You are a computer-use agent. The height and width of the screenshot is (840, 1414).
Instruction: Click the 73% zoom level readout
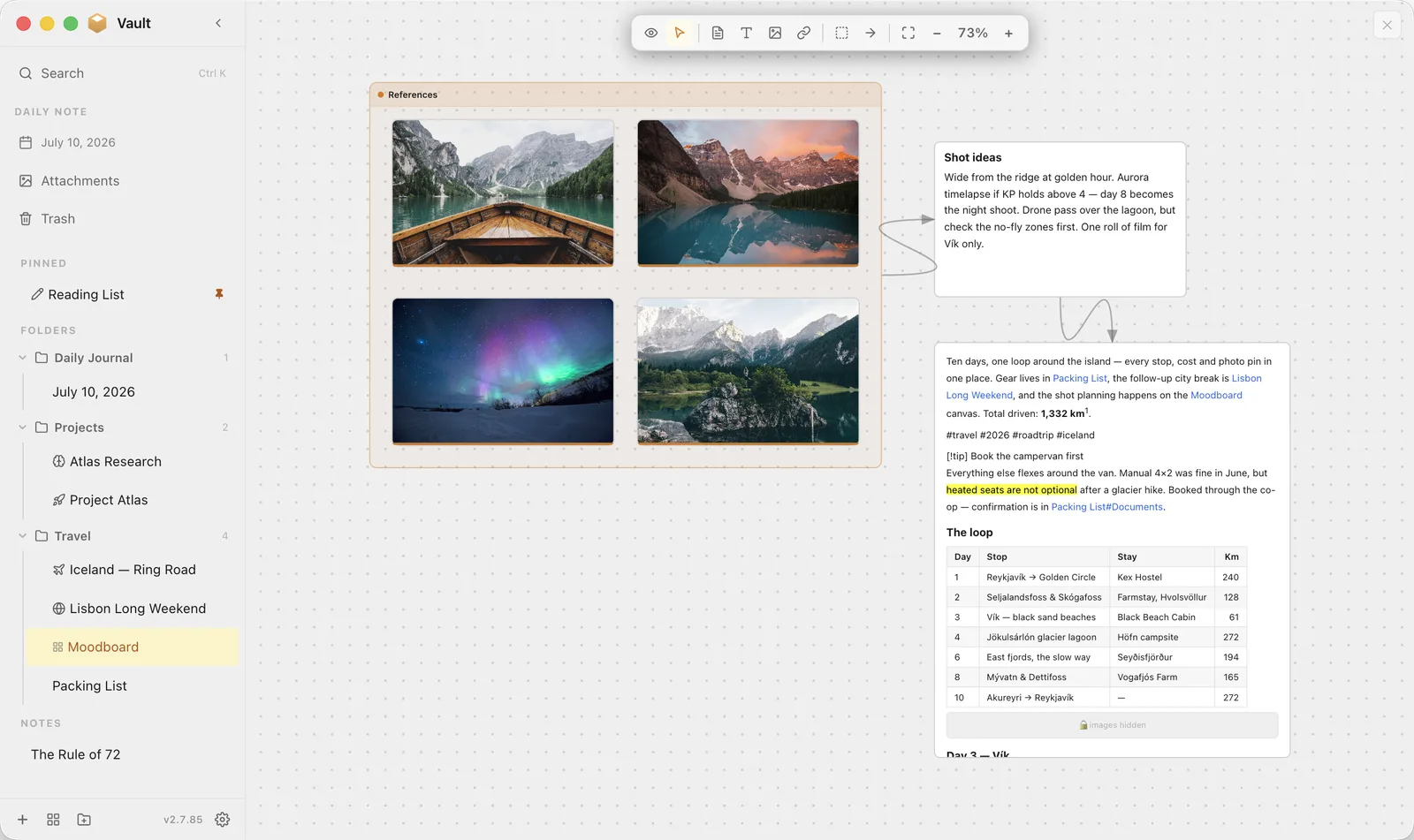point(973,33)
